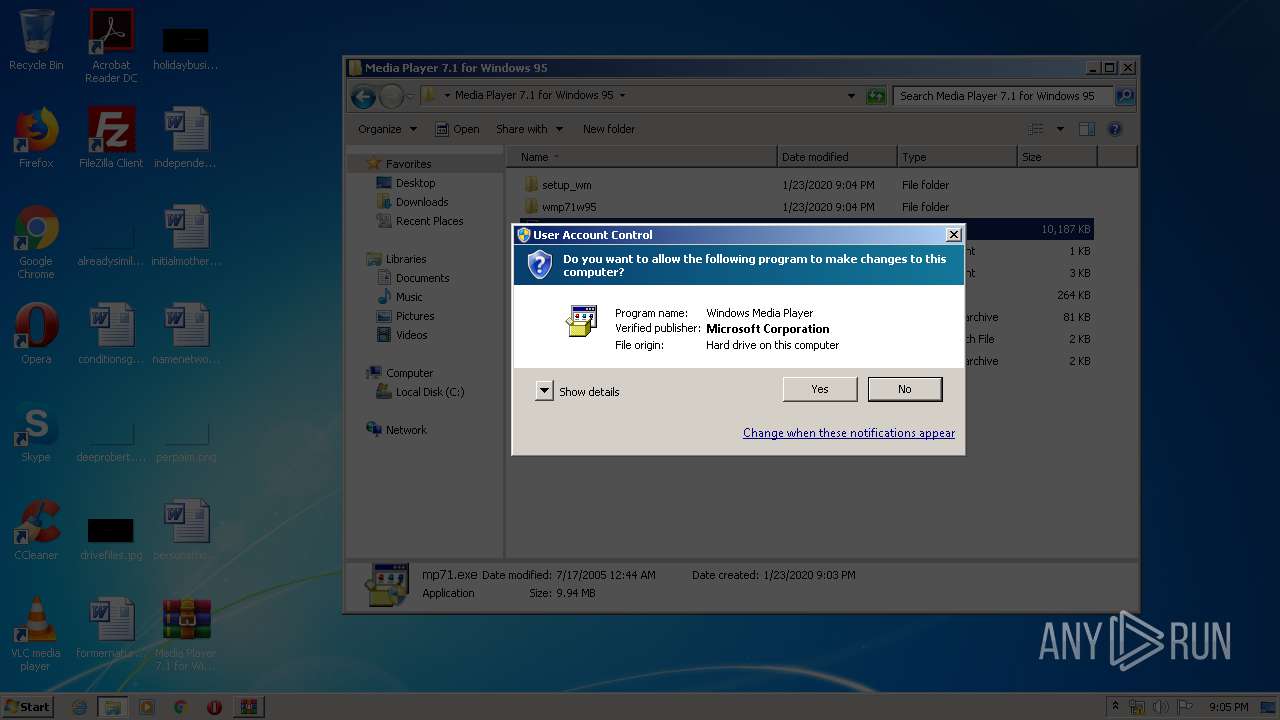The width and height of the screenshot is (1280, 720).
Task: Select the 'conditionsg...' Word document on desktop
Action: [x=111, y=334]
